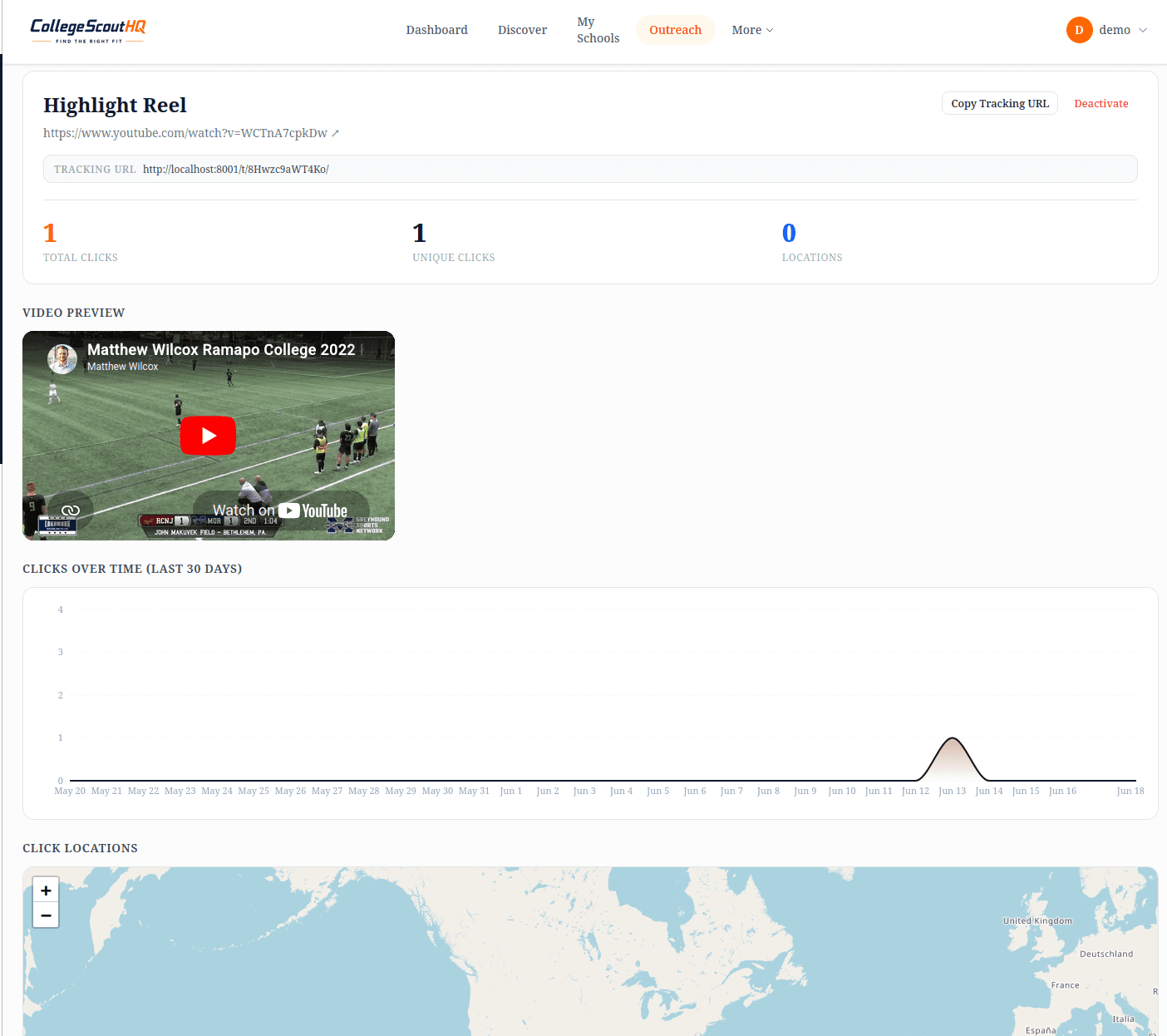Image resolution: width=1167 pixels, height=1036 pixels.
Task: Go to the Discover page
Action: tap(522, 30)
